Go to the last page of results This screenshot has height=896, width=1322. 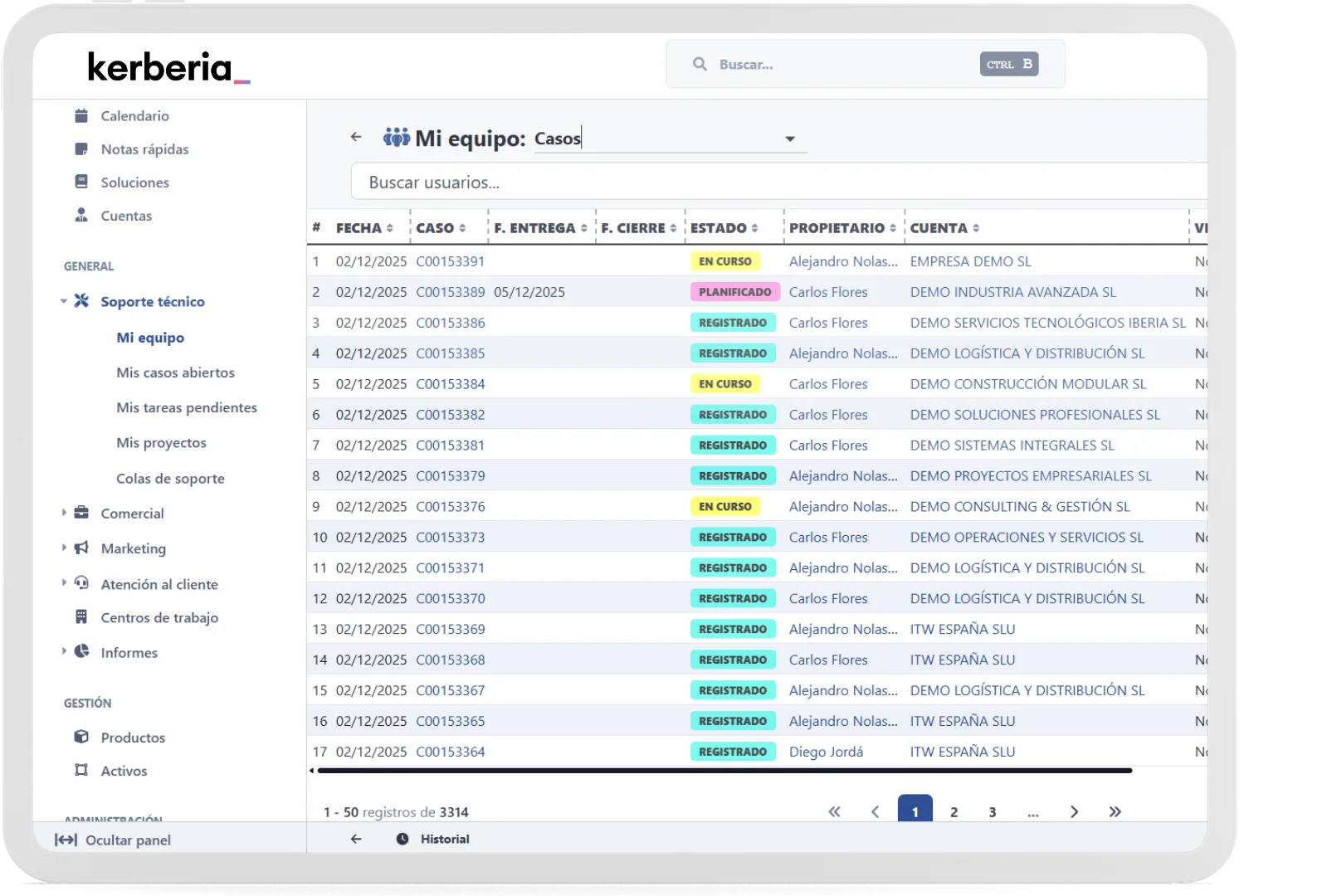coord(1115,811)
